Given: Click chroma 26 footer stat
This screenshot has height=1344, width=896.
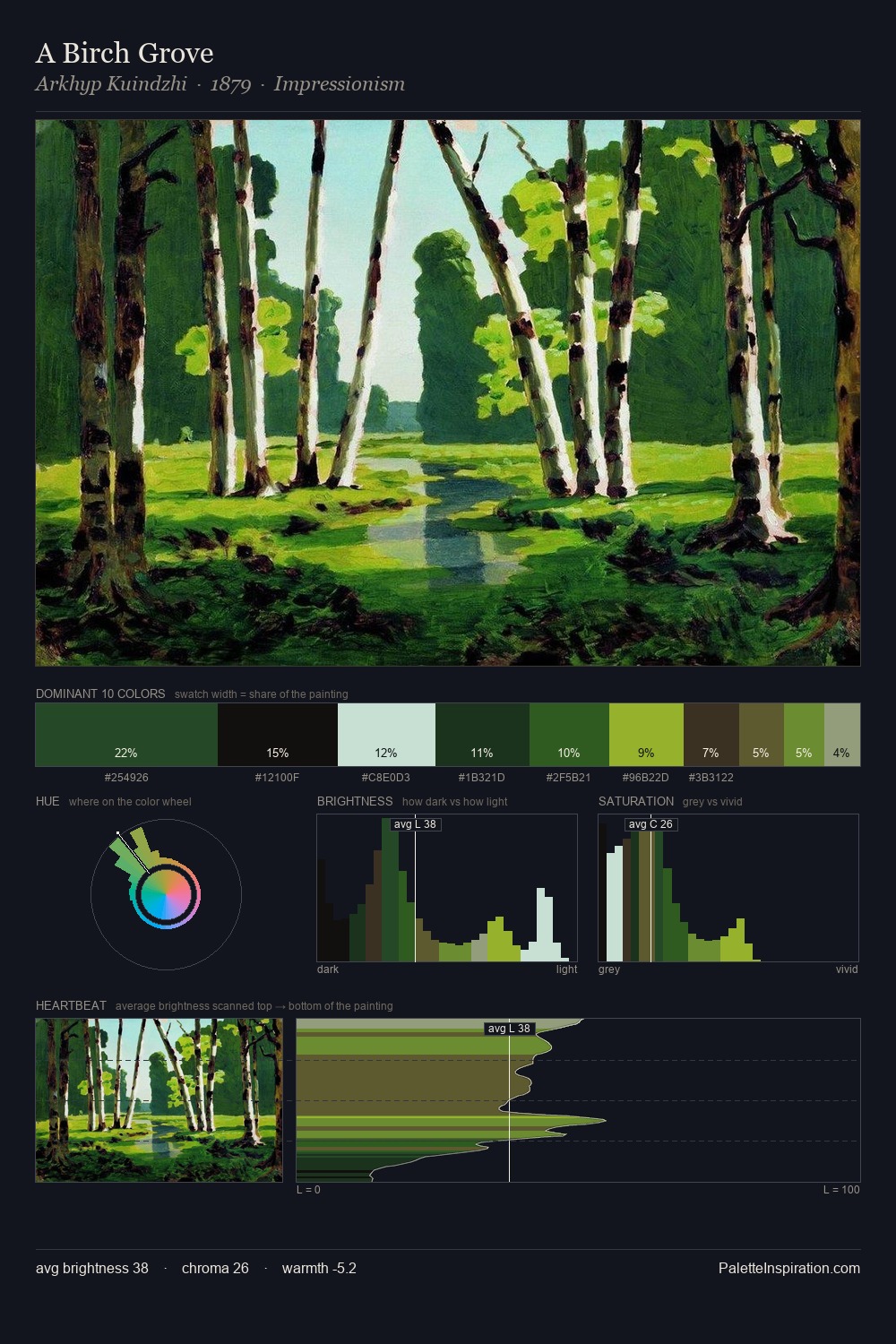Looking at the screenshot, I should pyautogui.click(x=215, y=1269).
